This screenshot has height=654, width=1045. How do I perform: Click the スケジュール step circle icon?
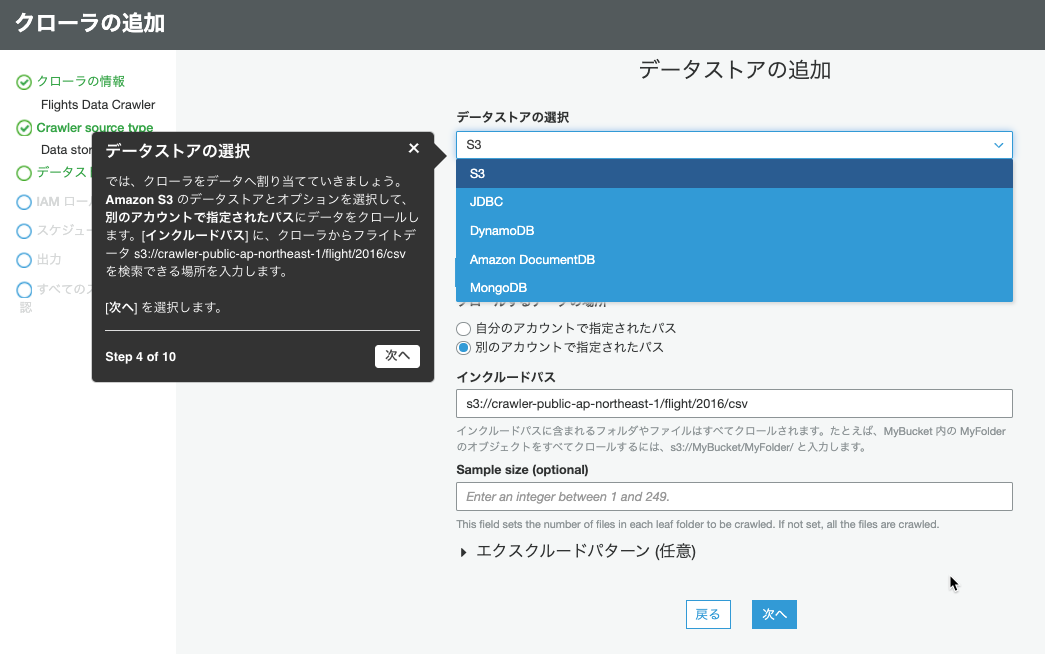point(24,231)
